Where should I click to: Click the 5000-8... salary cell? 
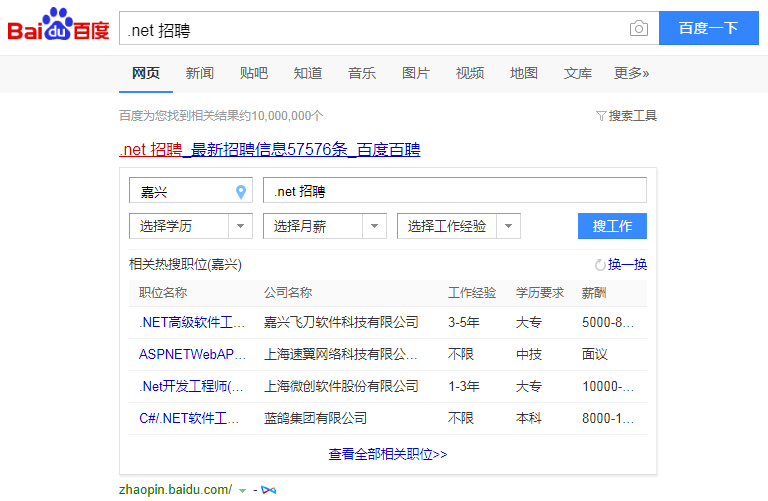[x=608, y=322]
